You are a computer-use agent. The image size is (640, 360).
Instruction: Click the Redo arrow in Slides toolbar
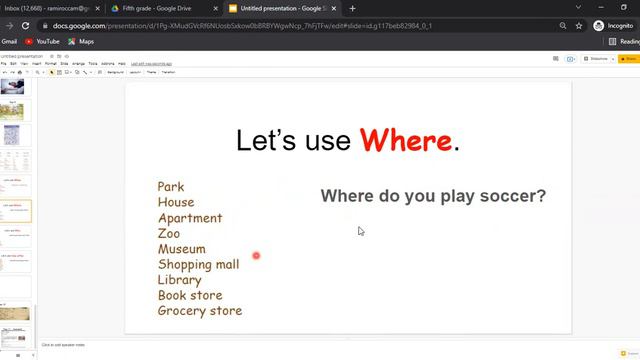(12, 72)
